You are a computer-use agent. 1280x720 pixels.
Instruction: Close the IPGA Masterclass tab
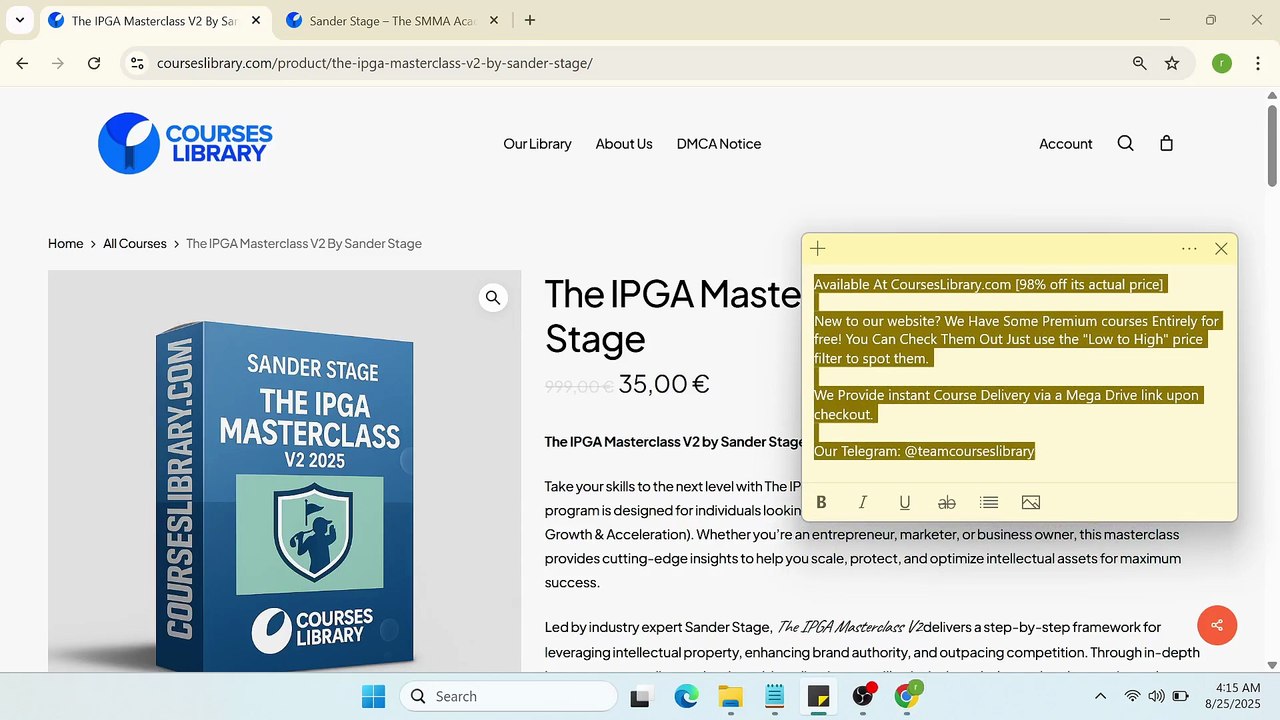(256, 20)
